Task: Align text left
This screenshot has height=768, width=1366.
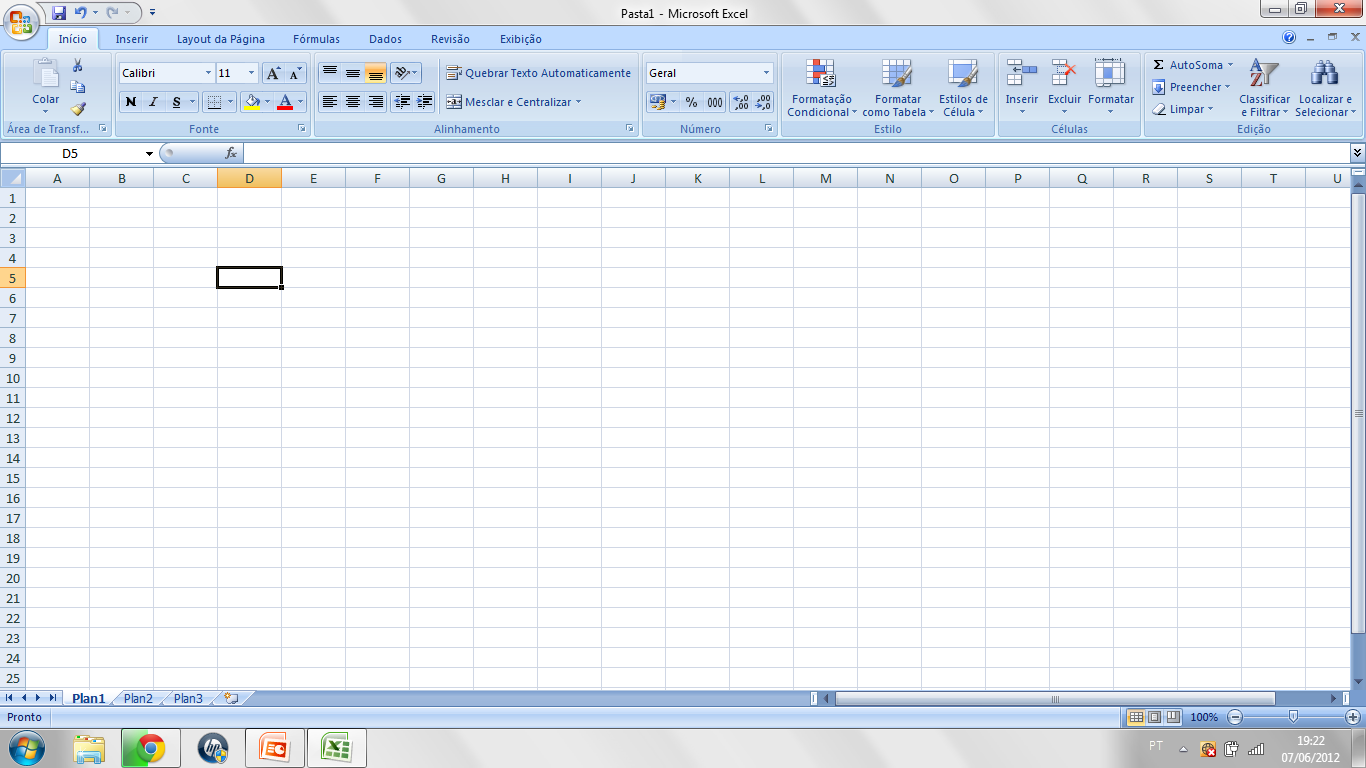Action: [x=330, y=102]
